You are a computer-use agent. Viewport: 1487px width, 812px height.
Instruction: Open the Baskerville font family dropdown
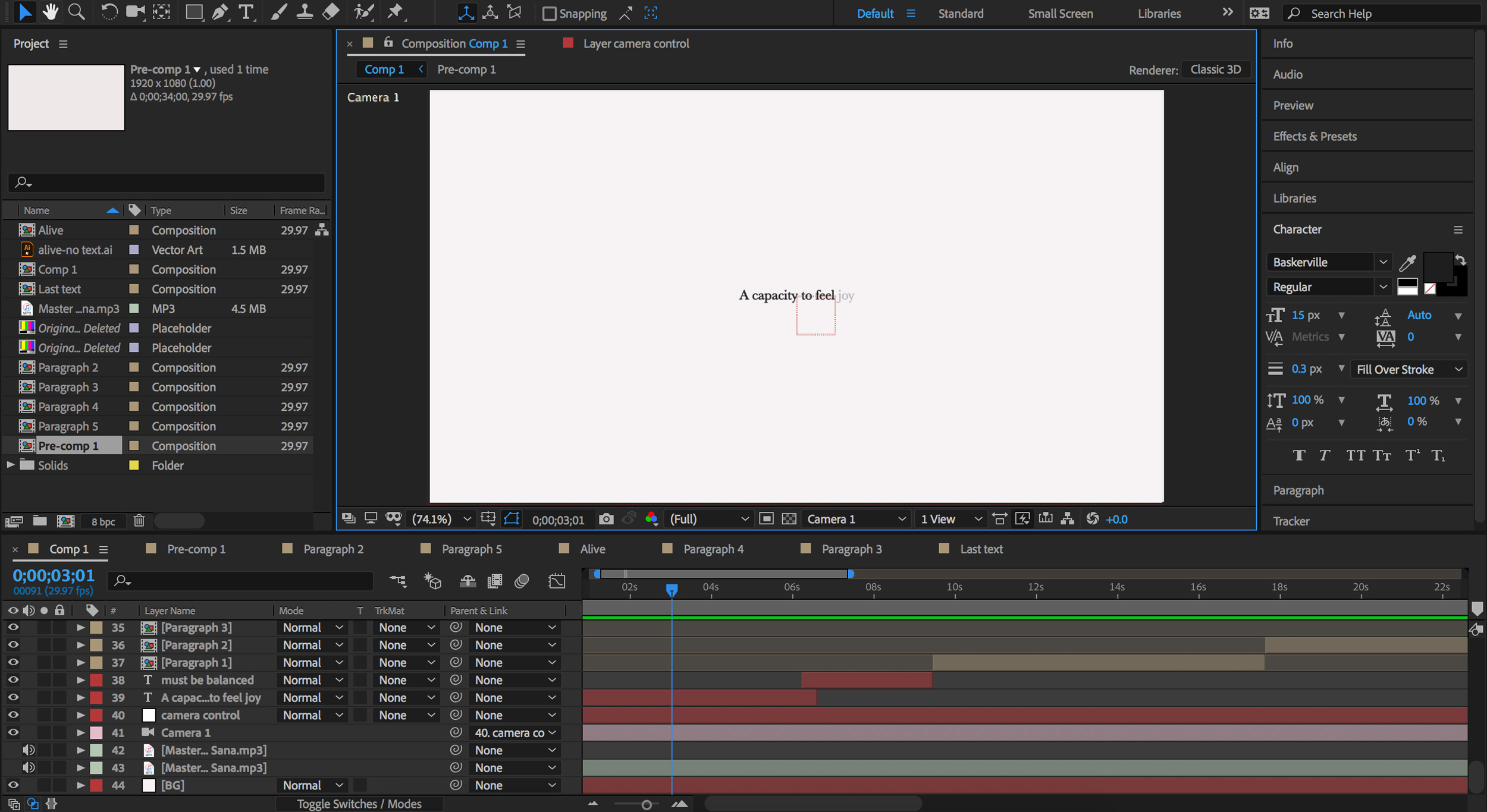[1382, 262]
